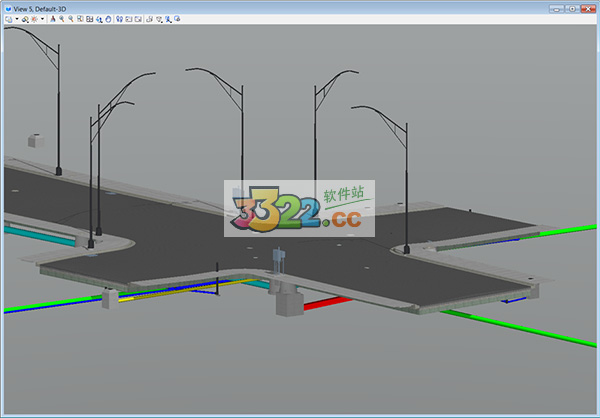Activate the Pan View hand tool
Image resolution: width=600 pixels, height=418 pixels.
(x=108, y=19)
